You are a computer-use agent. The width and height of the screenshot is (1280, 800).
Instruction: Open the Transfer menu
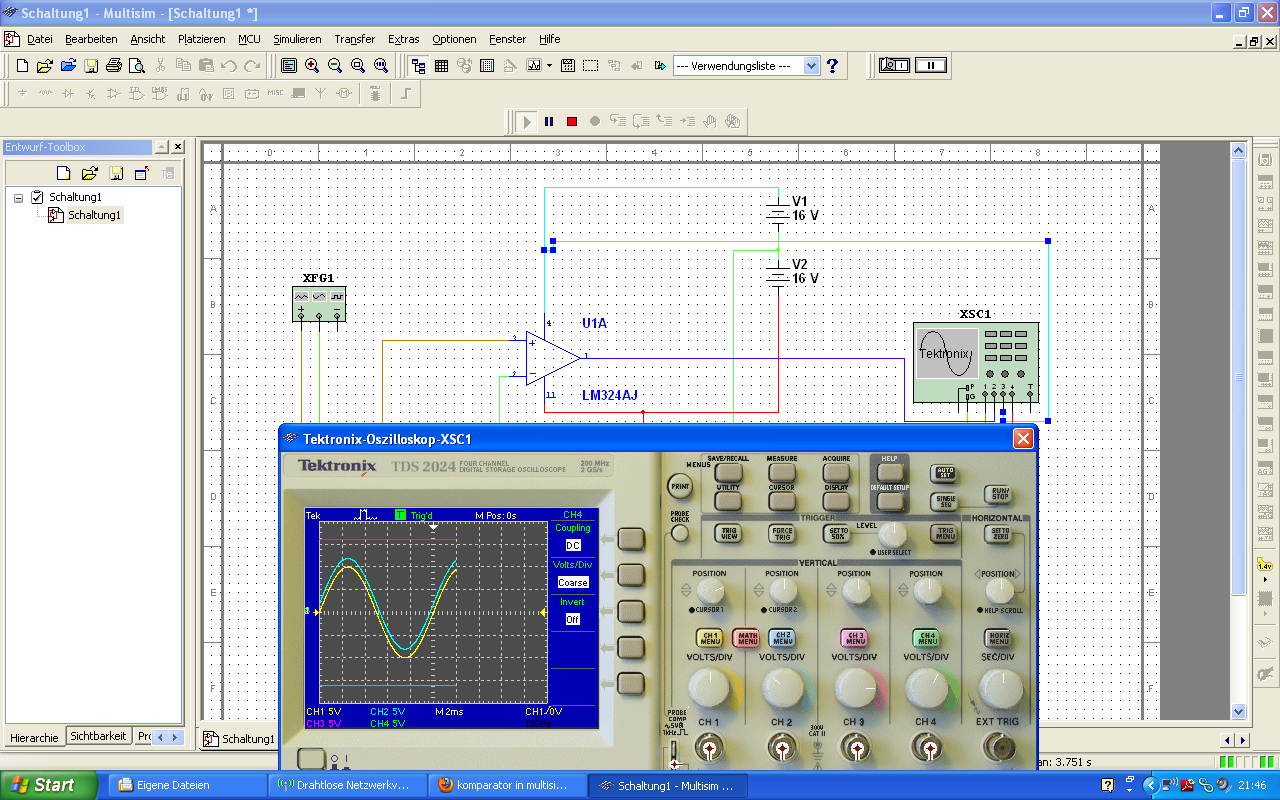[x=355, y=39]
